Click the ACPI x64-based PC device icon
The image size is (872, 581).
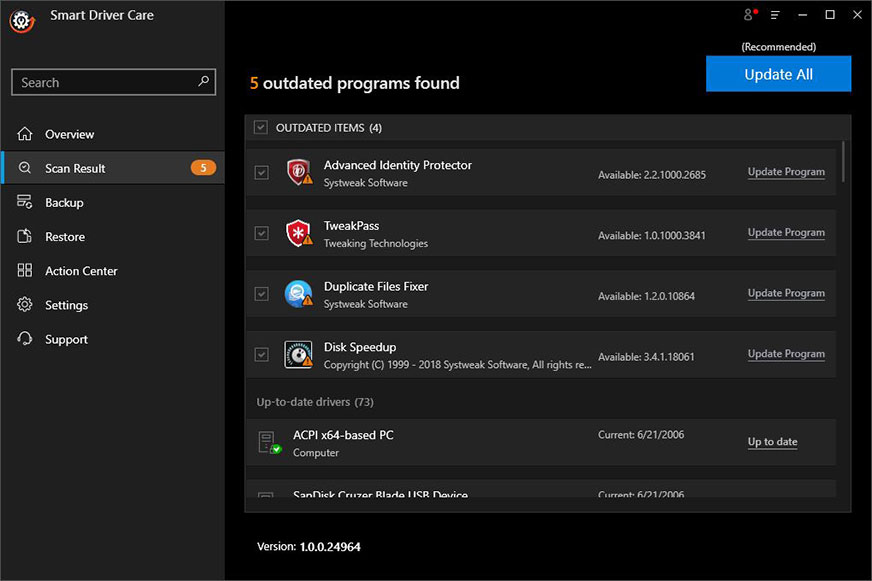268,442
